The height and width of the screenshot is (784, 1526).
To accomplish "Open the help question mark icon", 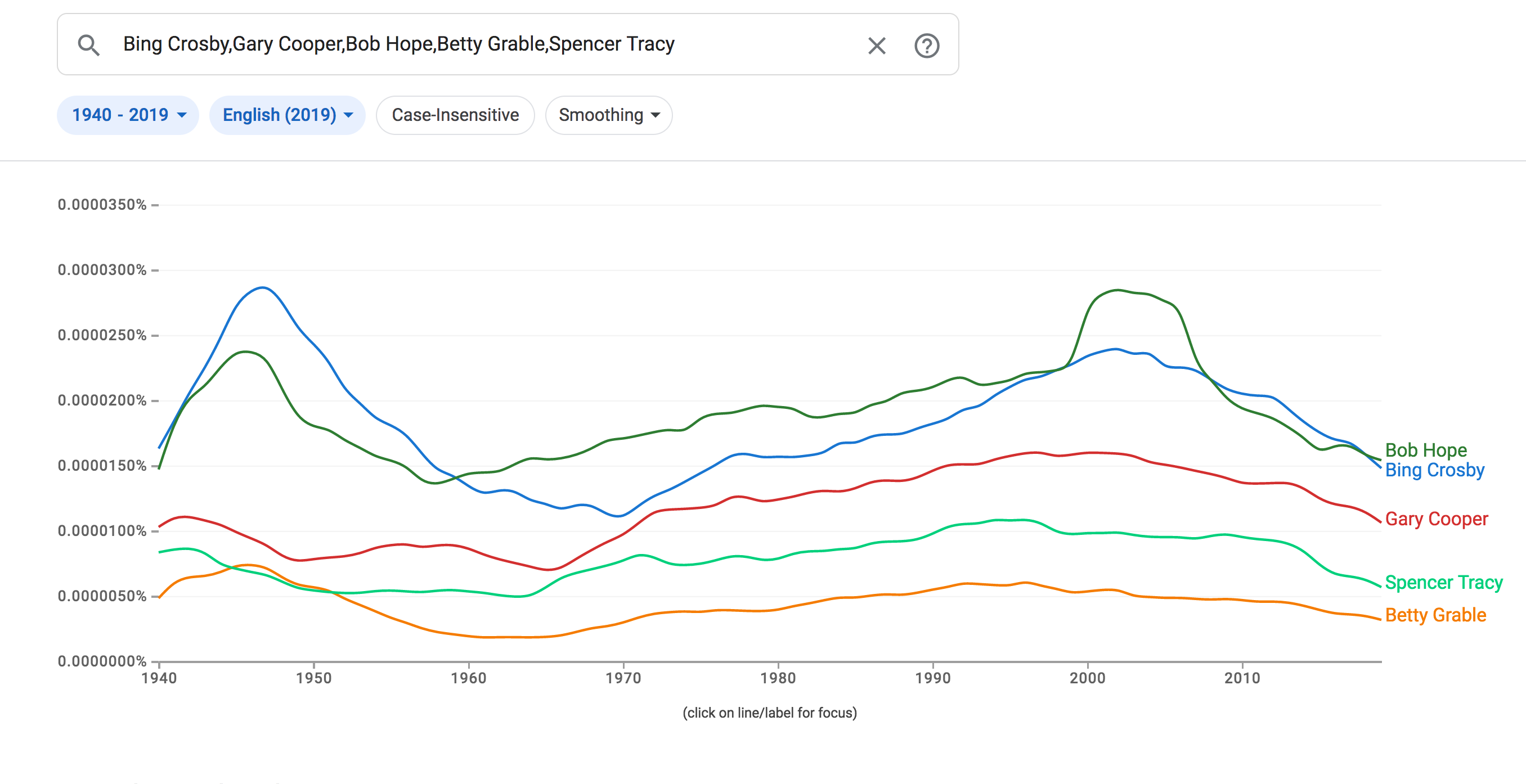I will coord(927,45).
